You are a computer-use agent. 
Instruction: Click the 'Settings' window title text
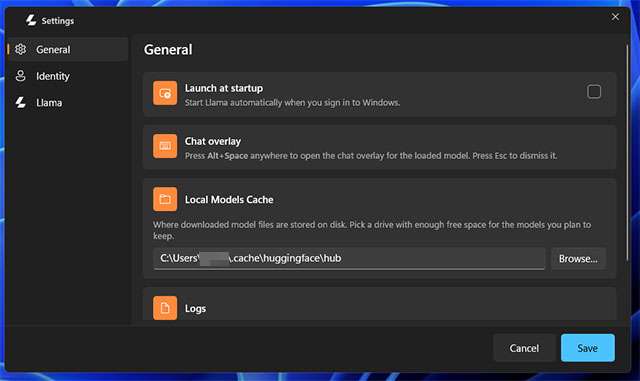pyautogui.click(x=58, y=21)
